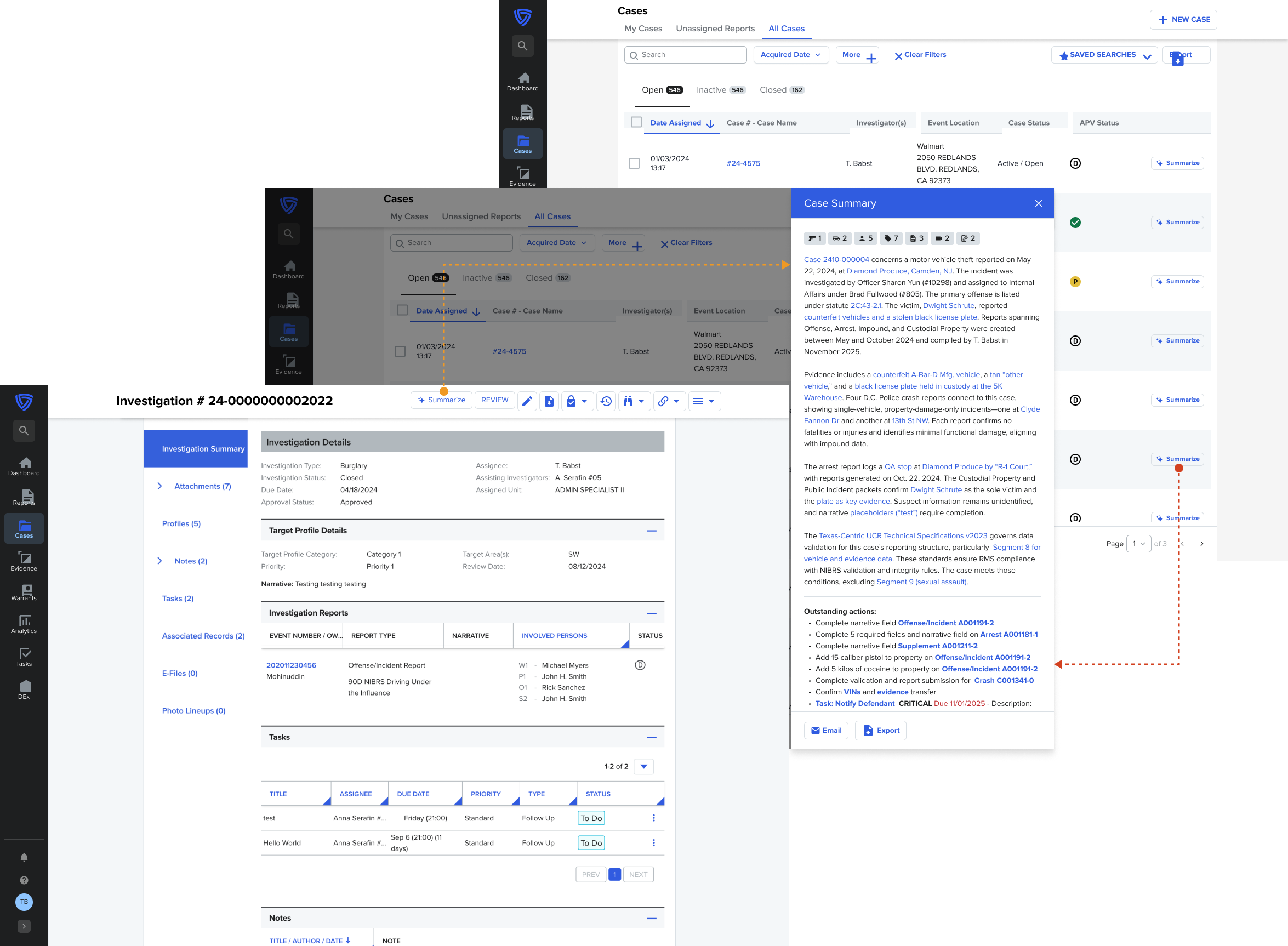Image resolution: width=1288 pixels, height=946 pixels.
Task: Open Warrants from the left sidebar
Action: (x=24, y=591)
